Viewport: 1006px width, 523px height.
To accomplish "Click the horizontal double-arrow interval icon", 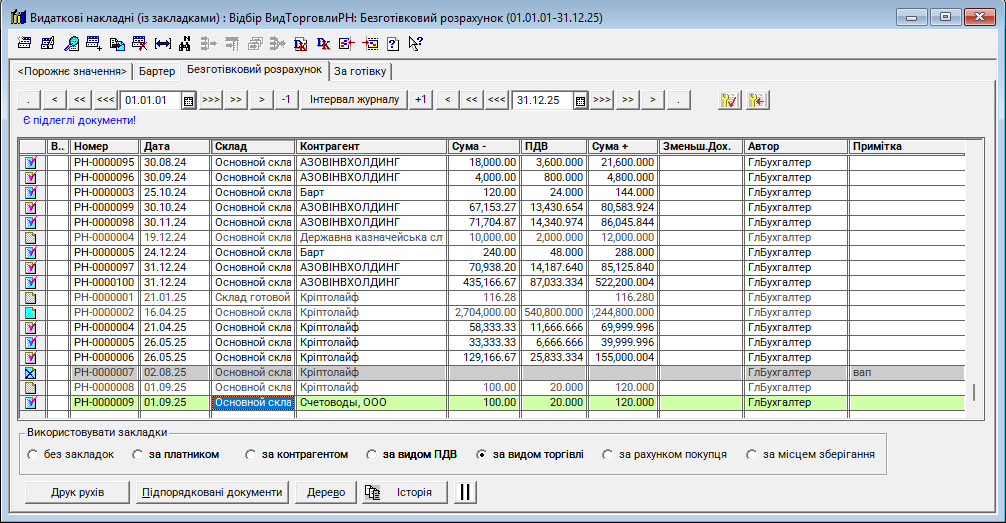I will click(163, 43).
